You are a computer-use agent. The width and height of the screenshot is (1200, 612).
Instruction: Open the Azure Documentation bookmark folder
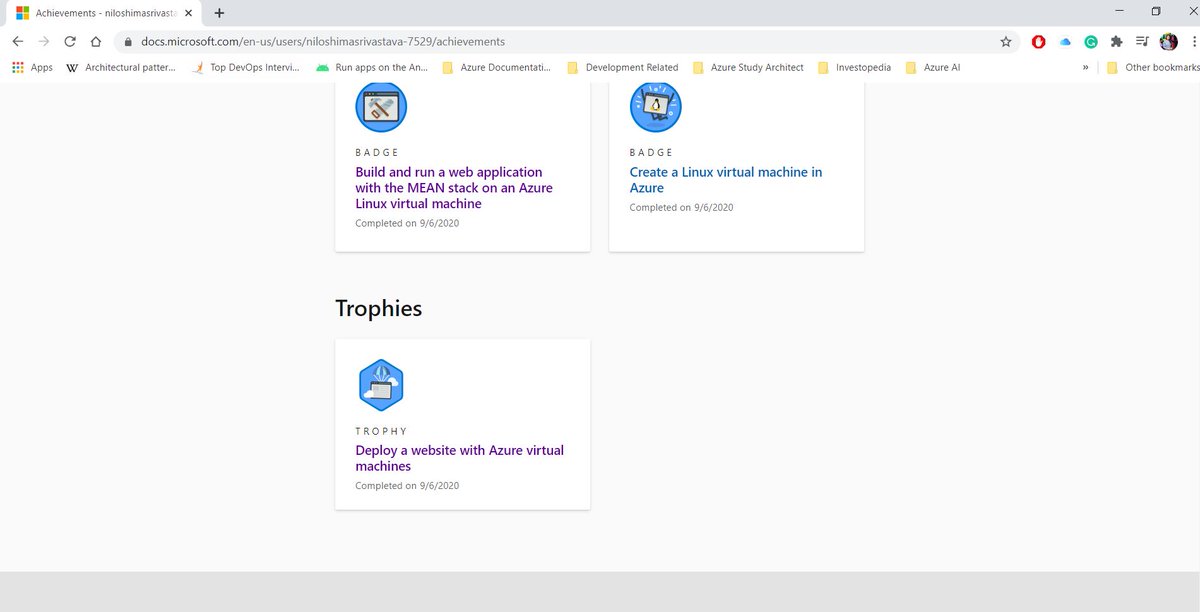(496, 67)
